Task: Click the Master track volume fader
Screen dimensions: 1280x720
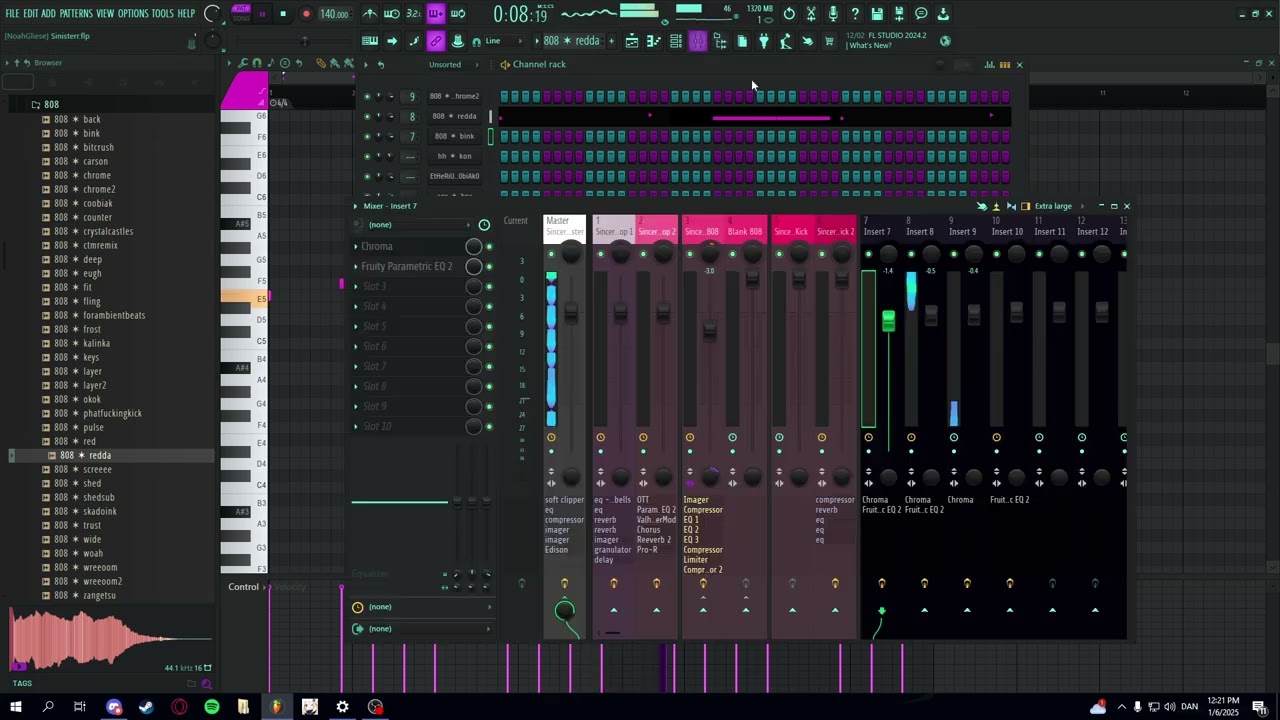Action: (x=571, y=312)
